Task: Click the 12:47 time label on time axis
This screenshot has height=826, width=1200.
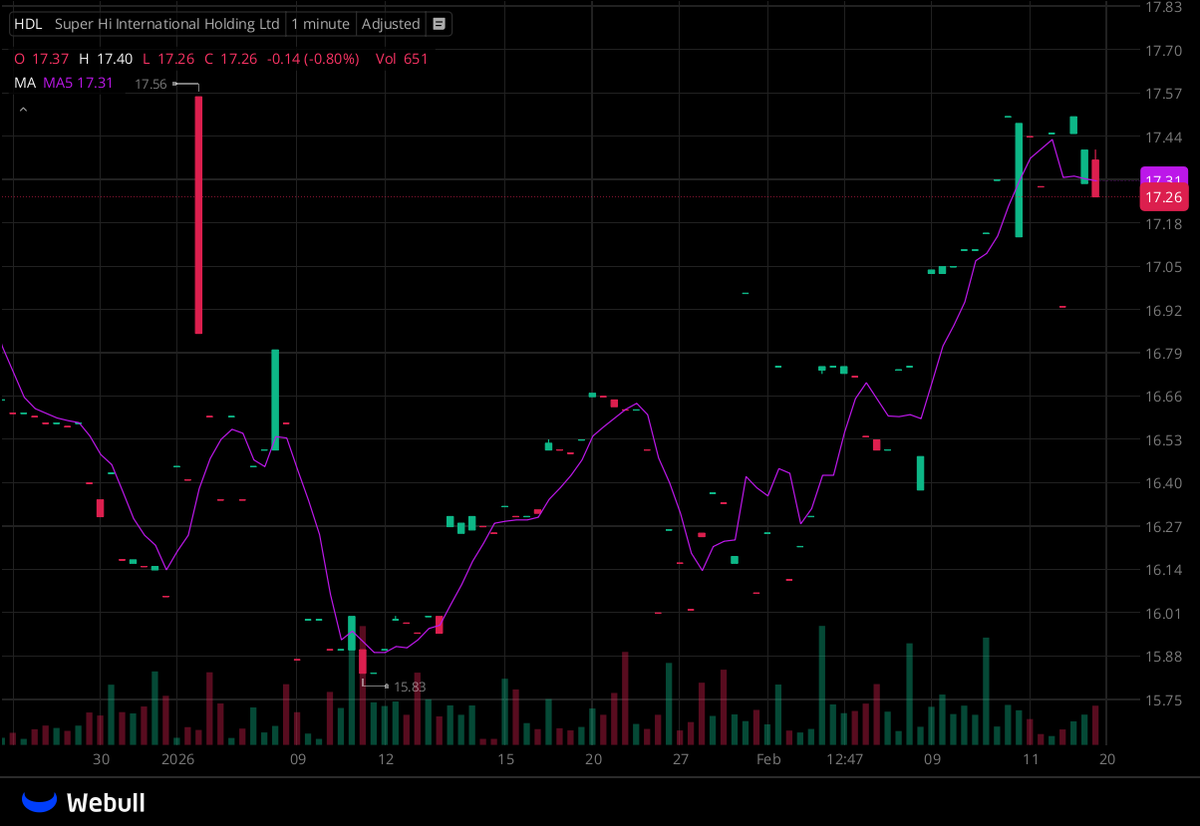Action: pos(845,759)
